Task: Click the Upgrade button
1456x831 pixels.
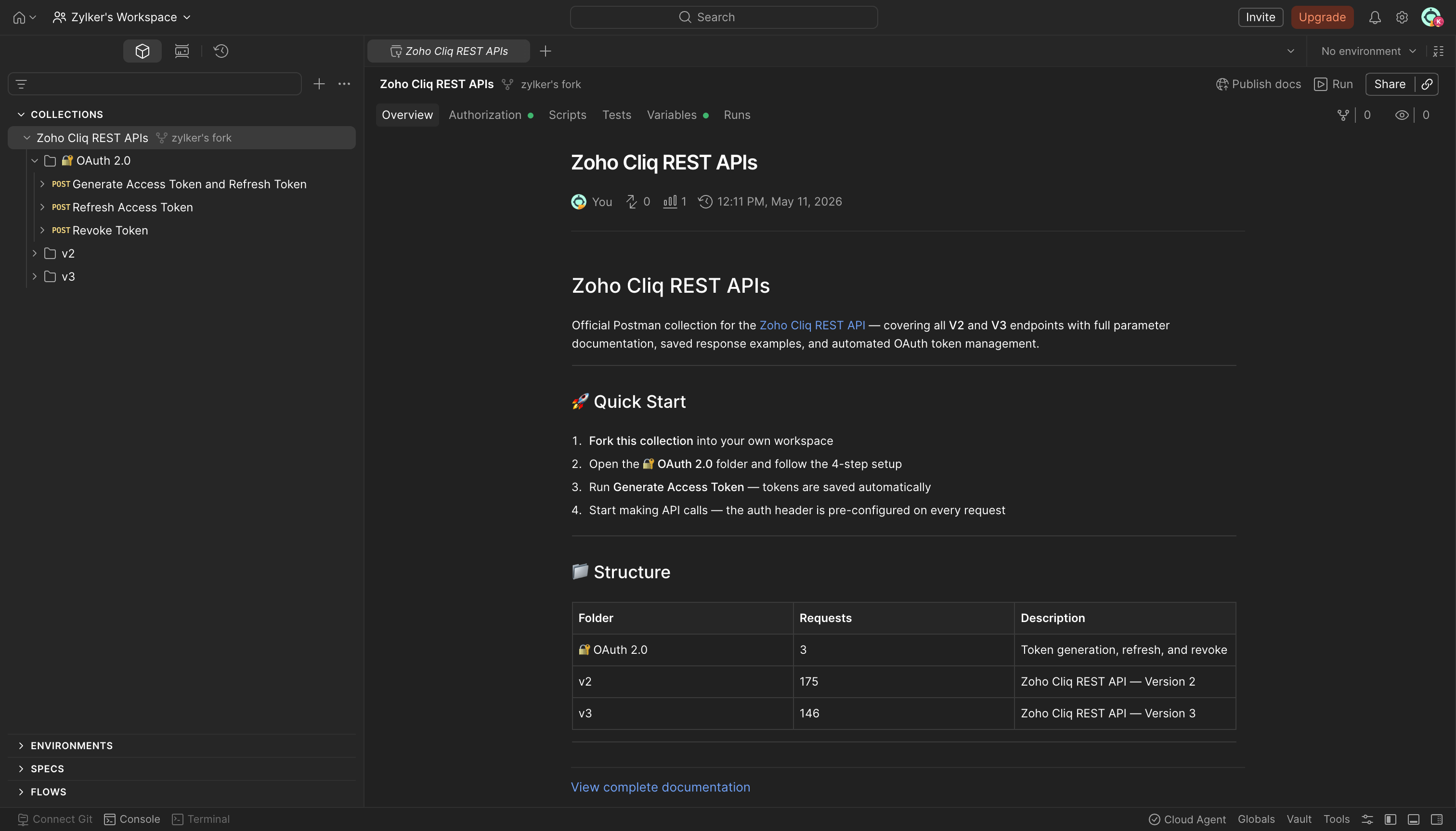Action: 1322,18
